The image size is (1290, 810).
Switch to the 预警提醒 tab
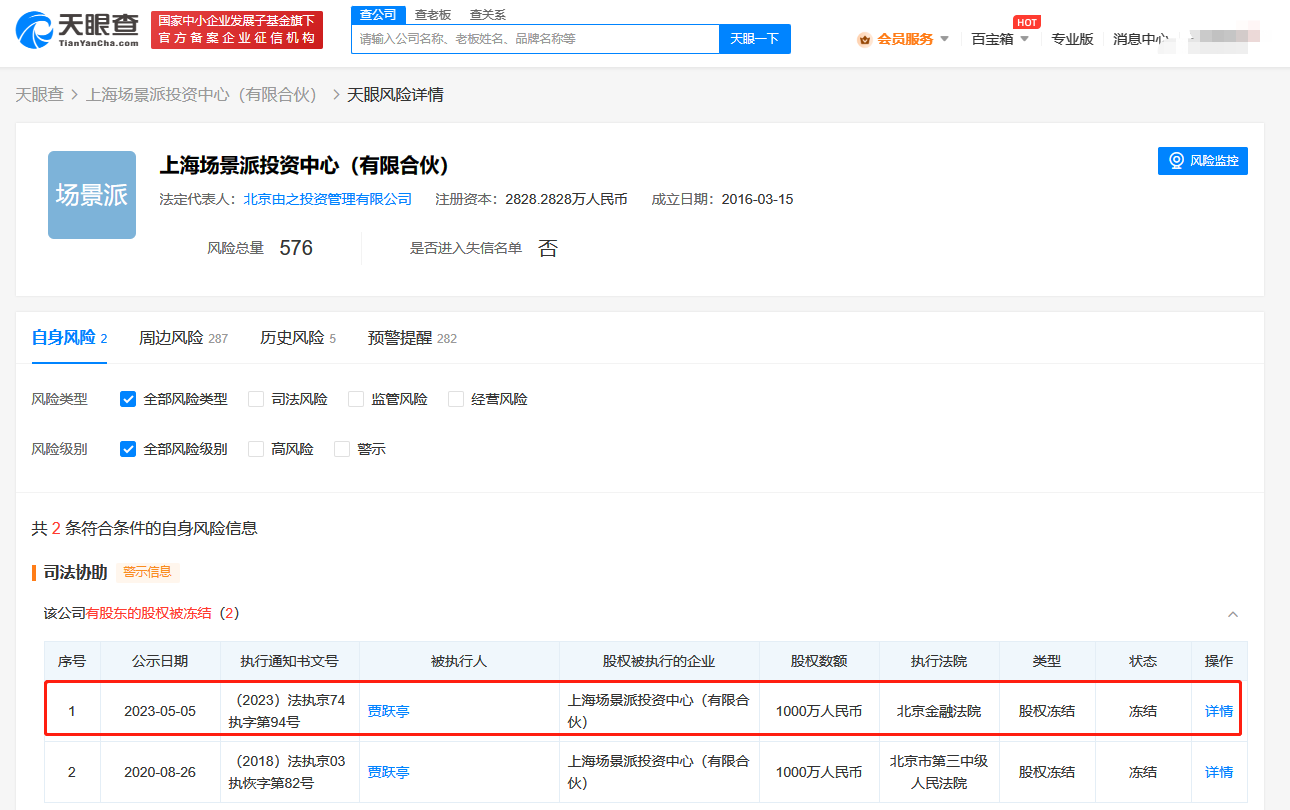point(412,338)
